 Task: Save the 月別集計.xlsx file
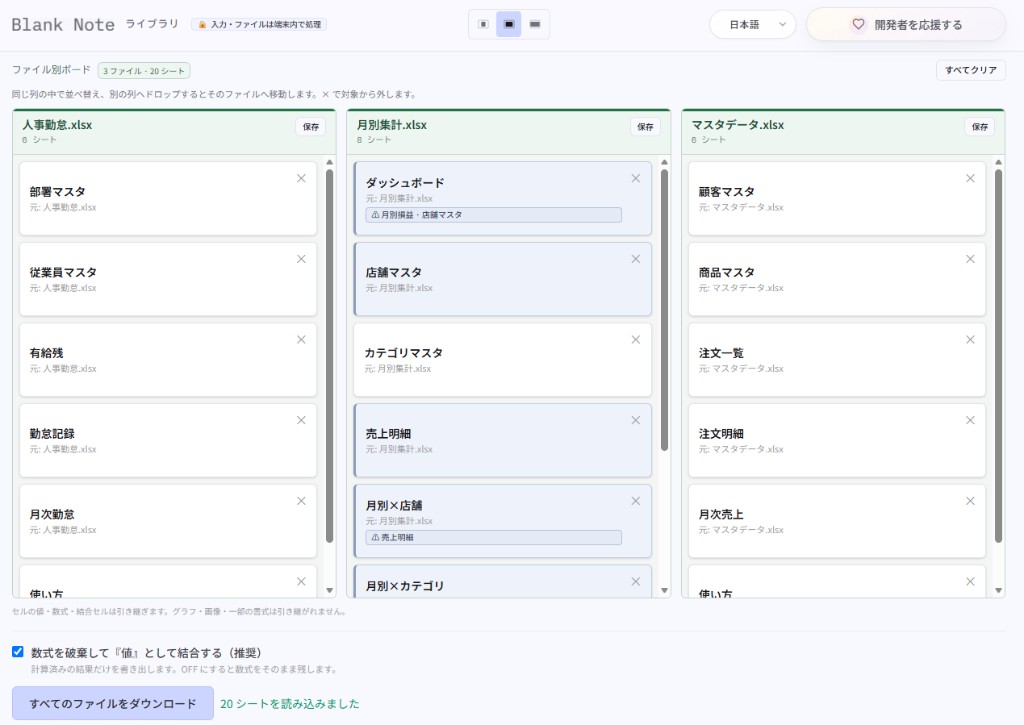tap(645, 127)
